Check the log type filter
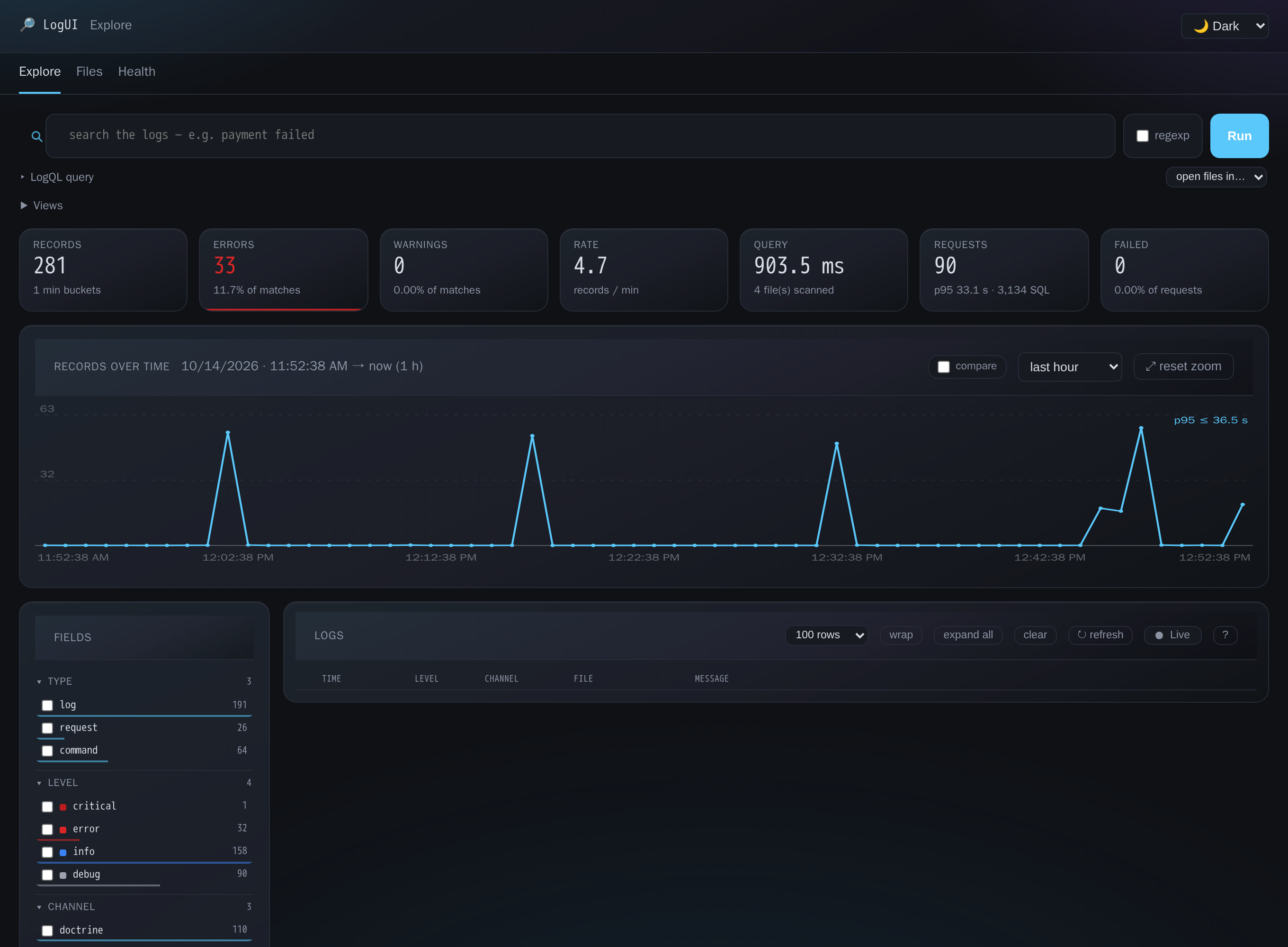Image resolution: width=1288 pixels, height=947 pixels. (x=47, y=705)
